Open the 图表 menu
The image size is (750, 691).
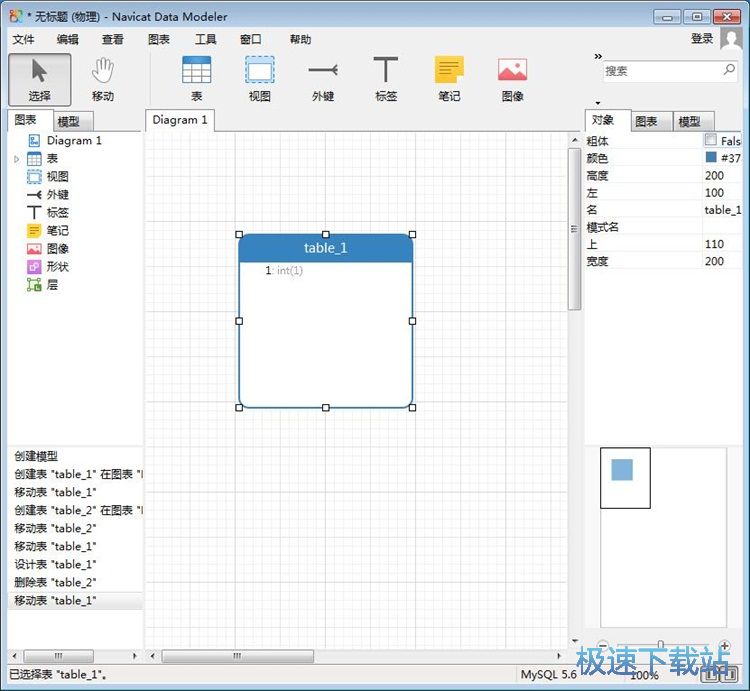(159, 39)
